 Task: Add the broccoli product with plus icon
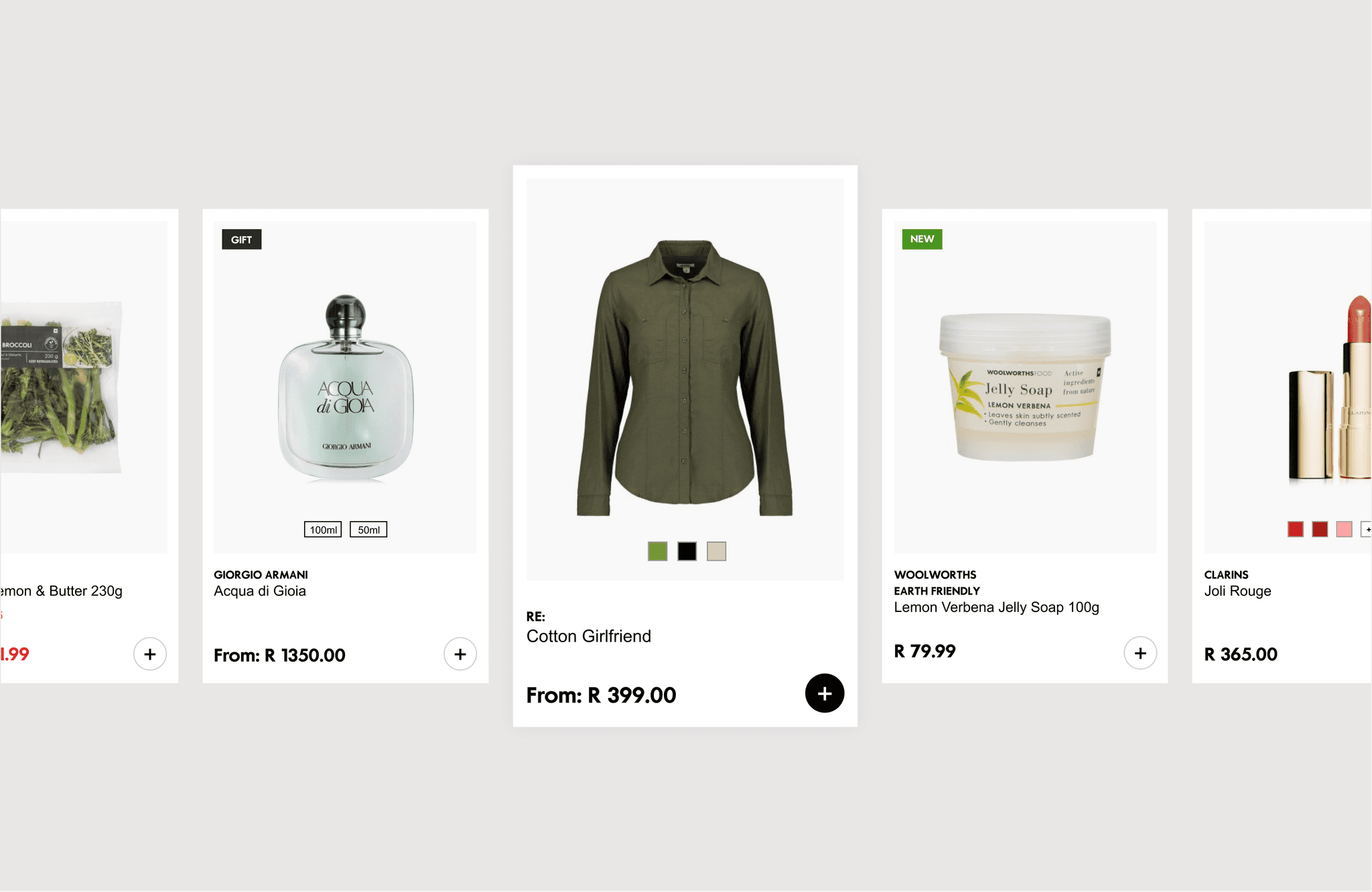click(150, 654)
